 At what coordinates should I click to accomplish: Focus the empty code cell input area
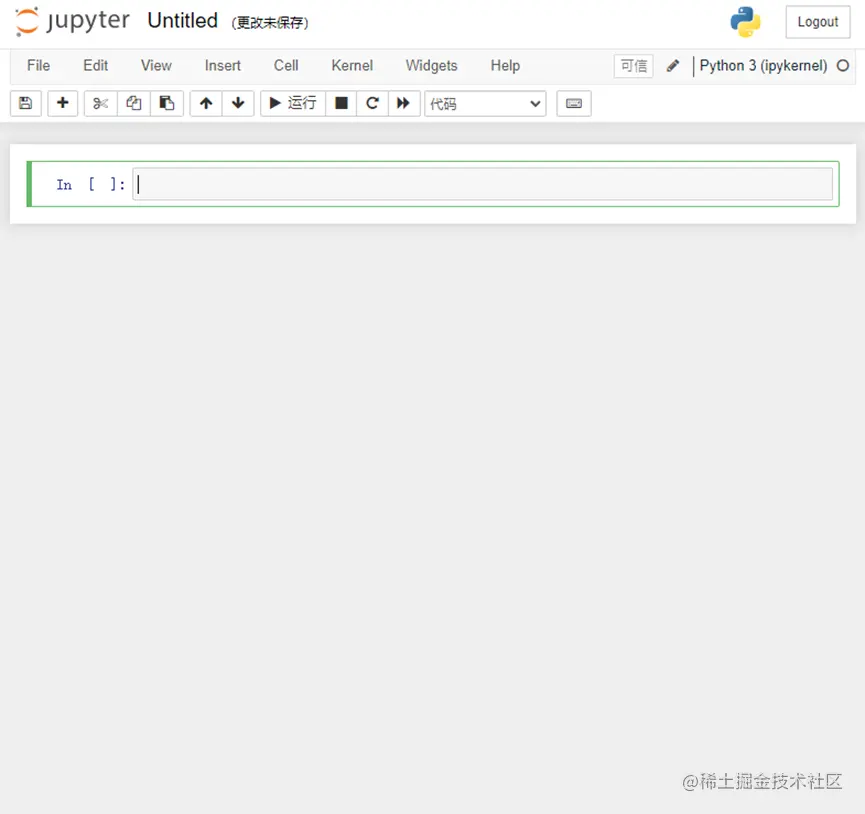coord(483,184)
